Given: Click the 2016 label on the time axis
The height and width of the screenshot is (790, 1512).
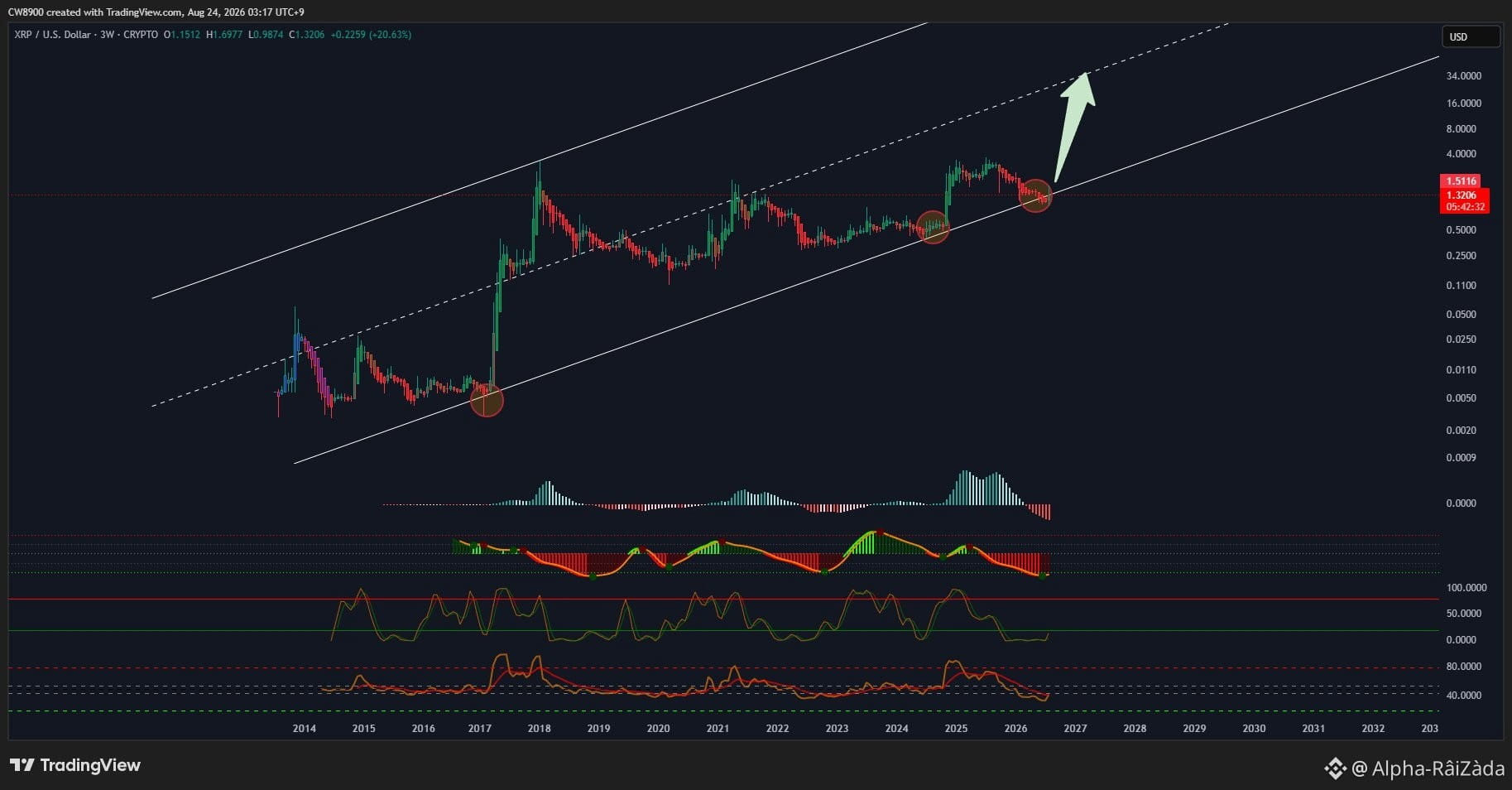Looking at the screenshot, I should point(423,729).
